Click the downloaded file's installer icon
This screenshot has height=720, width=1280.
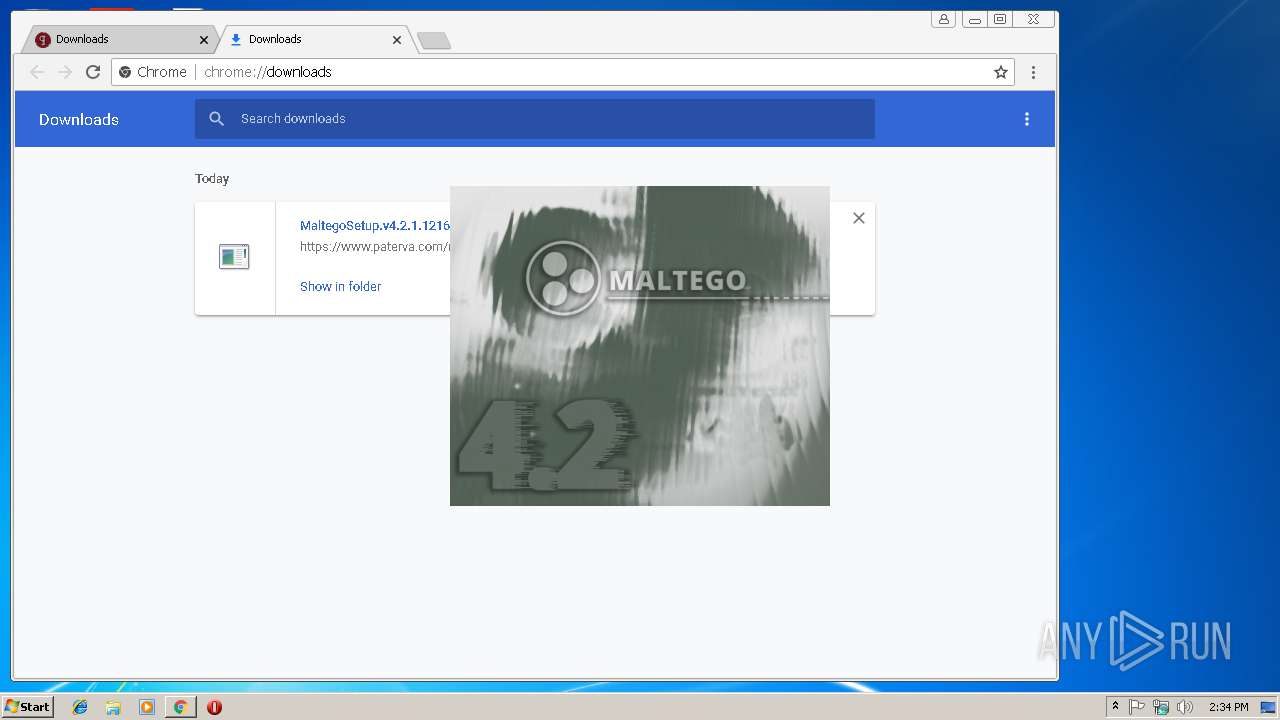click(x=234, y=257)
